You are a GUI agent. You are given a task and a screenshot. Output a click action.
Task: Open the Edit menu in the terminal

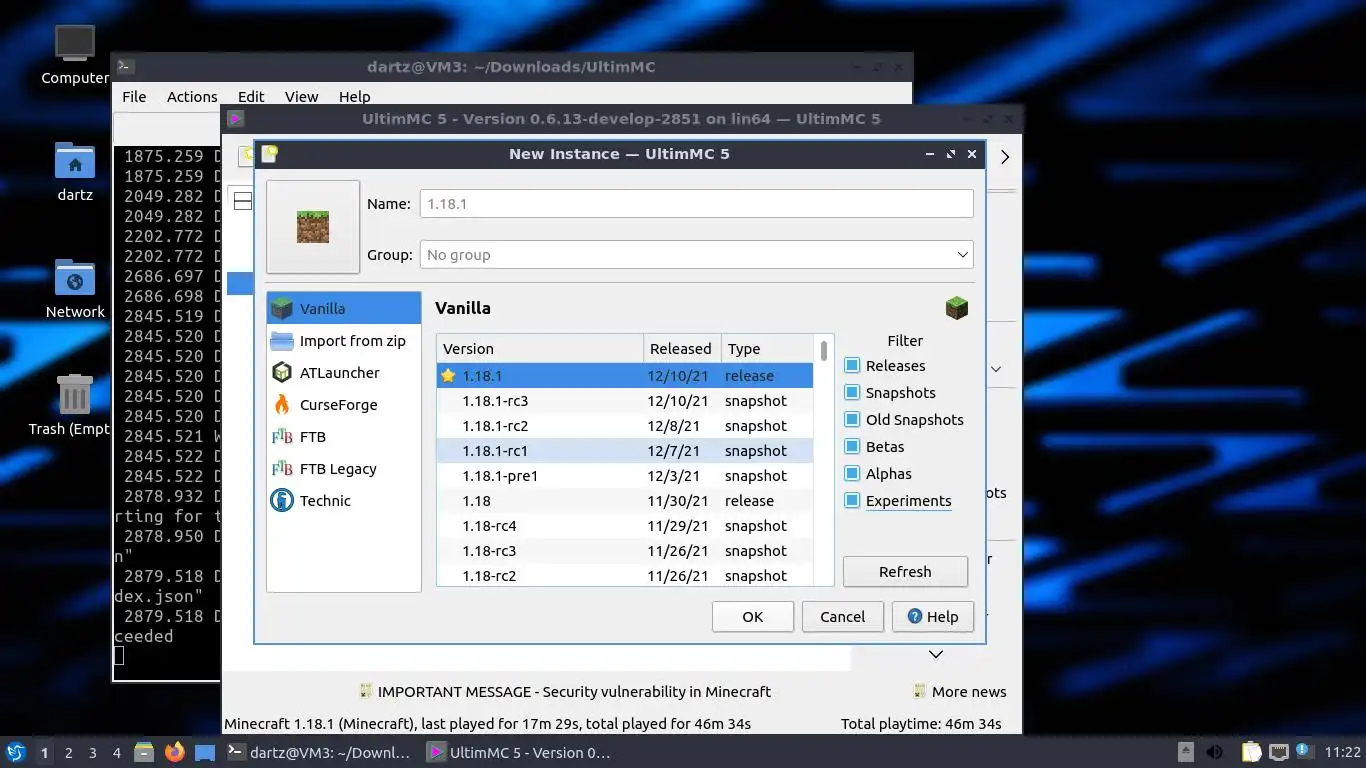point(251,97)
